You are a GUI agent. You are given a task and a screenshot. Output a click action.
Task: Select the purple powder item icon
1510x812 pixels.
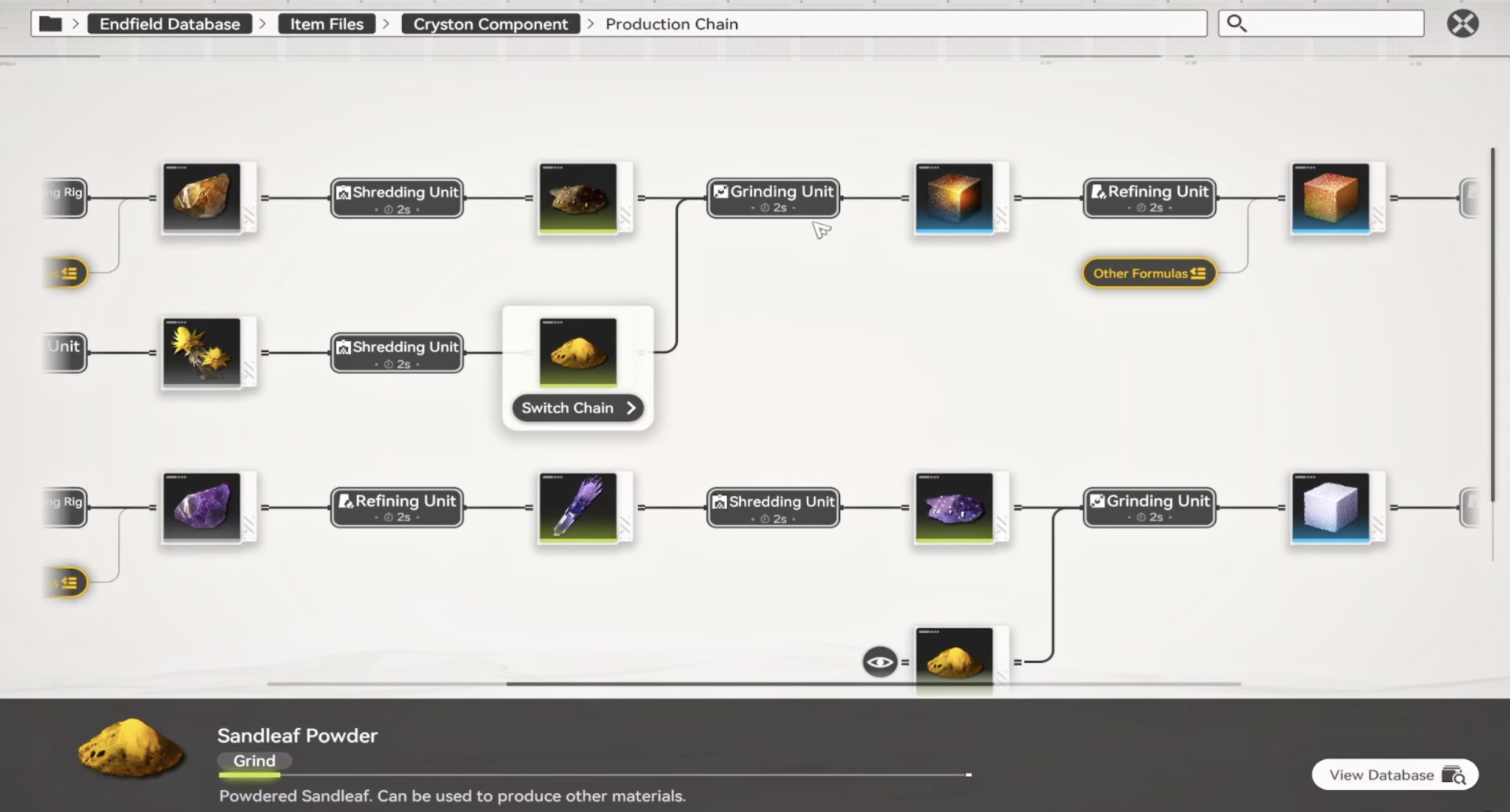point(954,507)
